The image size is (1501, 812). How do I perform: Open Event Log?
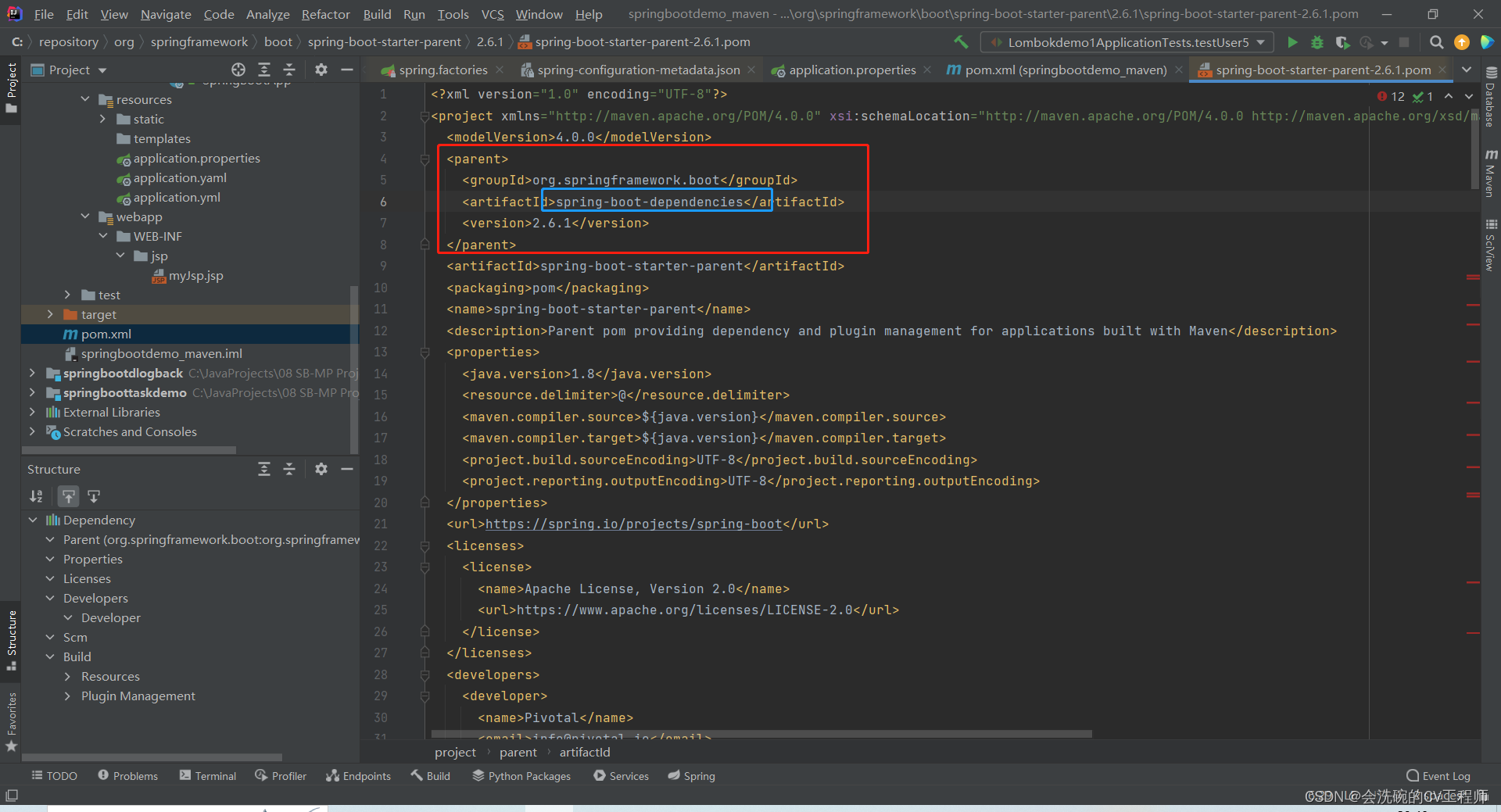point(1438,776)
